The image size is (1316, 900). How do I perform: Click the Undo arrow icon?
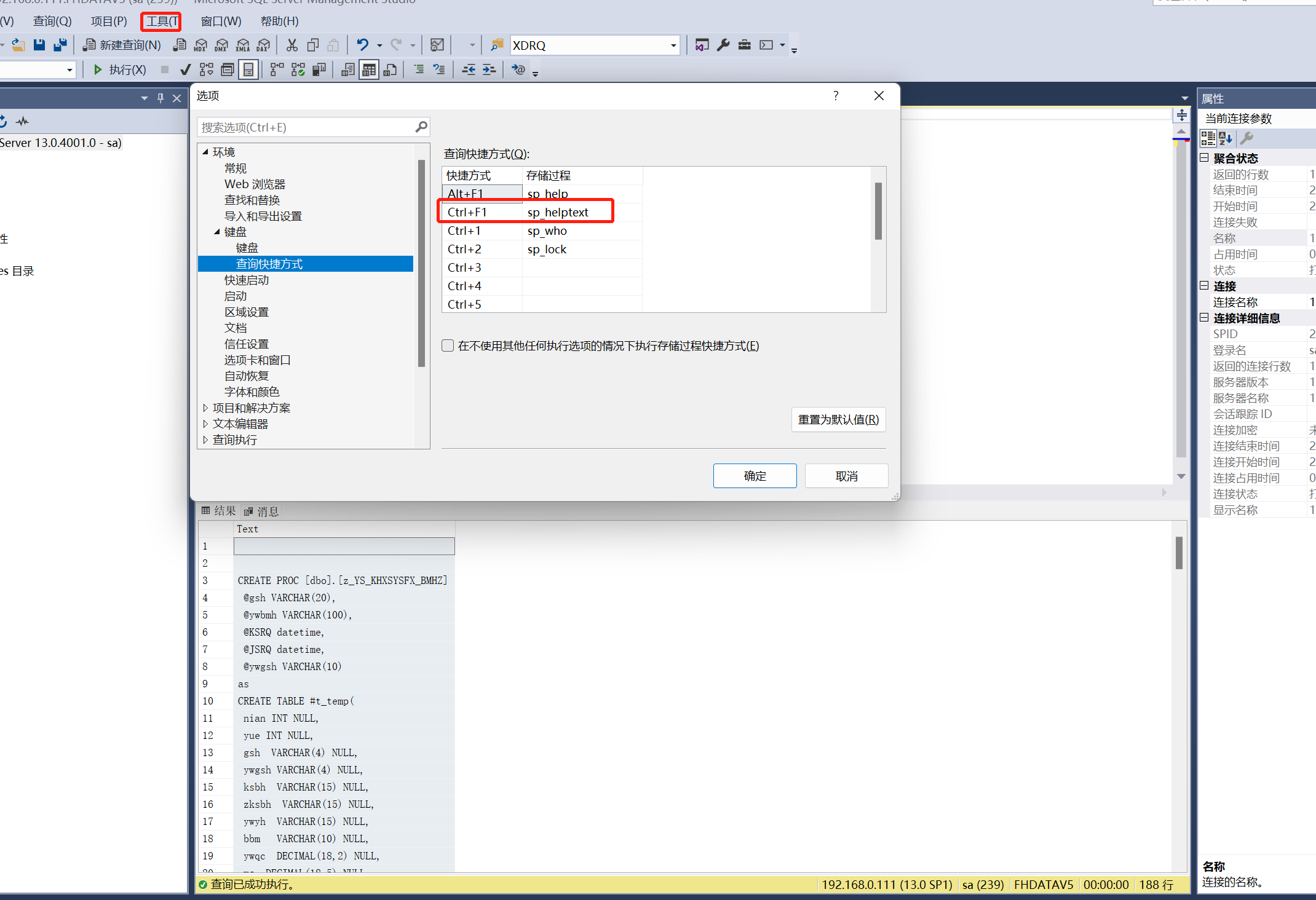pyautogui.click(x=363, y=45)
